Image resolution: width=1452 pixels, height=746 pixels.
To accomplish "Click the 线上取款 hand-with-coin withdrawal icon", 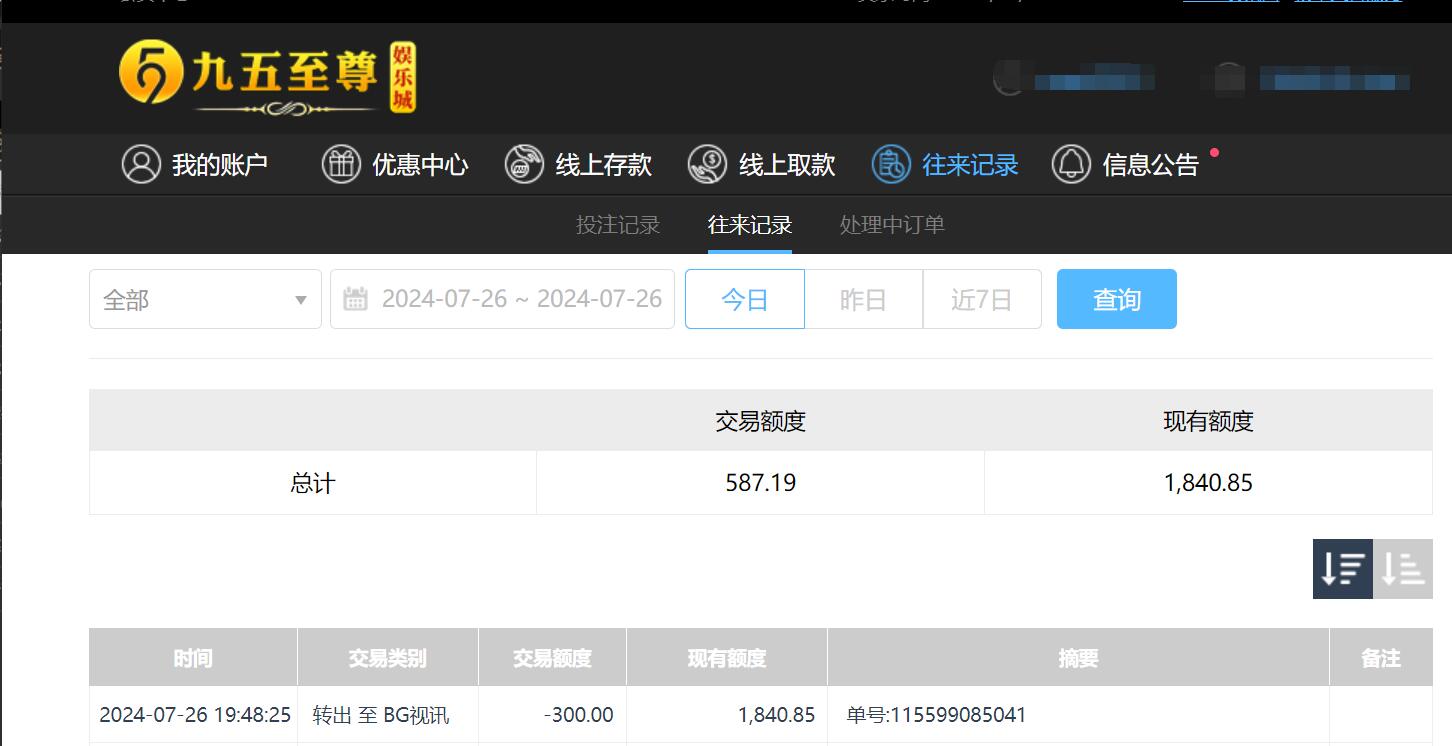I will (708, 164).
